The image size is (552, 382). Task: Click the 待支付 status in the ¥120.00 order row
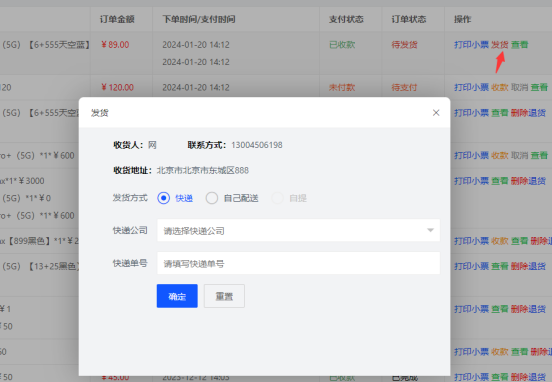tap(404, 87)
